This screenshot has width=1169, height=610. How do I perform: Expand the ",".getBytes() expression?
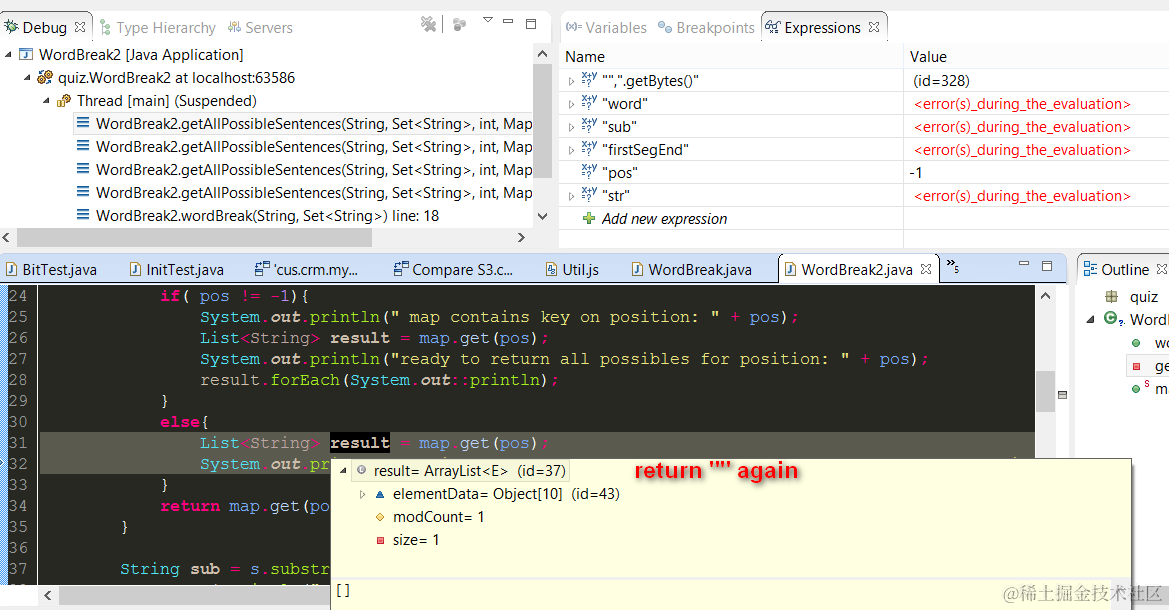571,81
